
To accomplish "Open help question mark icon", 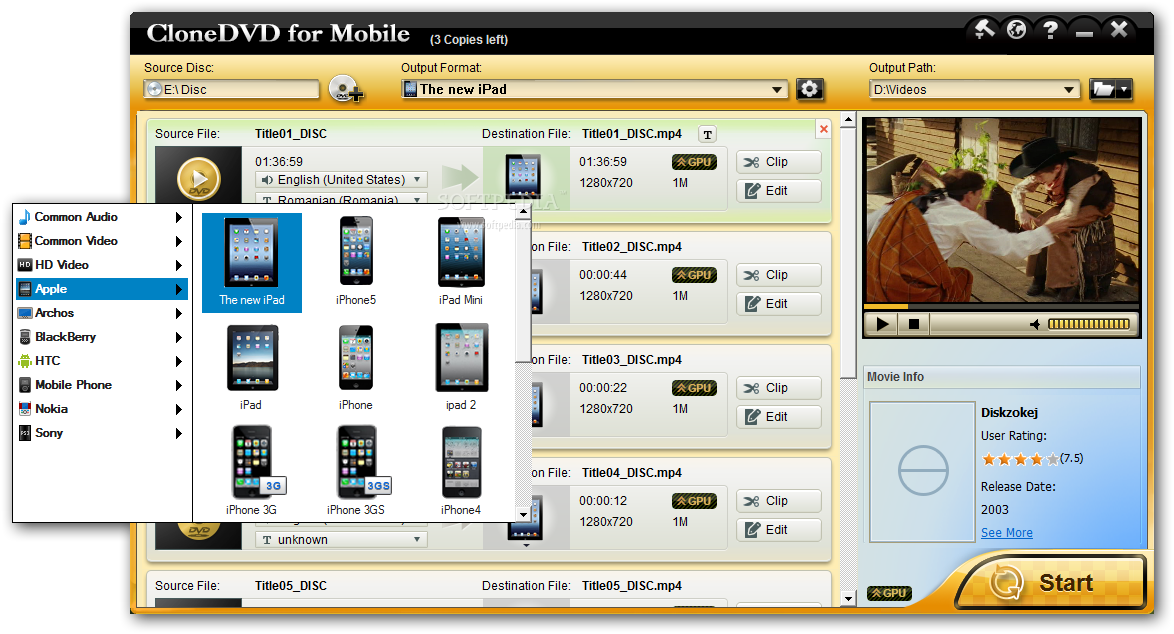I will [x=1050, y=30].
